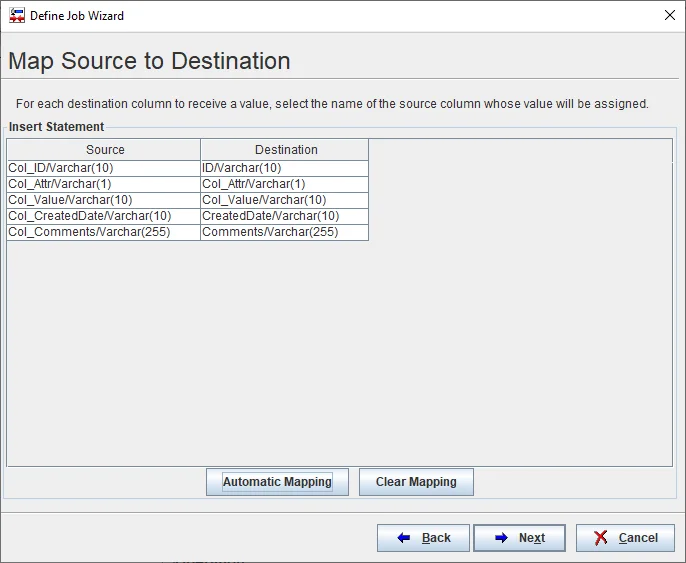
Task: Select source cell Col_ID/Varchar(10)
Action: (x=104, y=168)
